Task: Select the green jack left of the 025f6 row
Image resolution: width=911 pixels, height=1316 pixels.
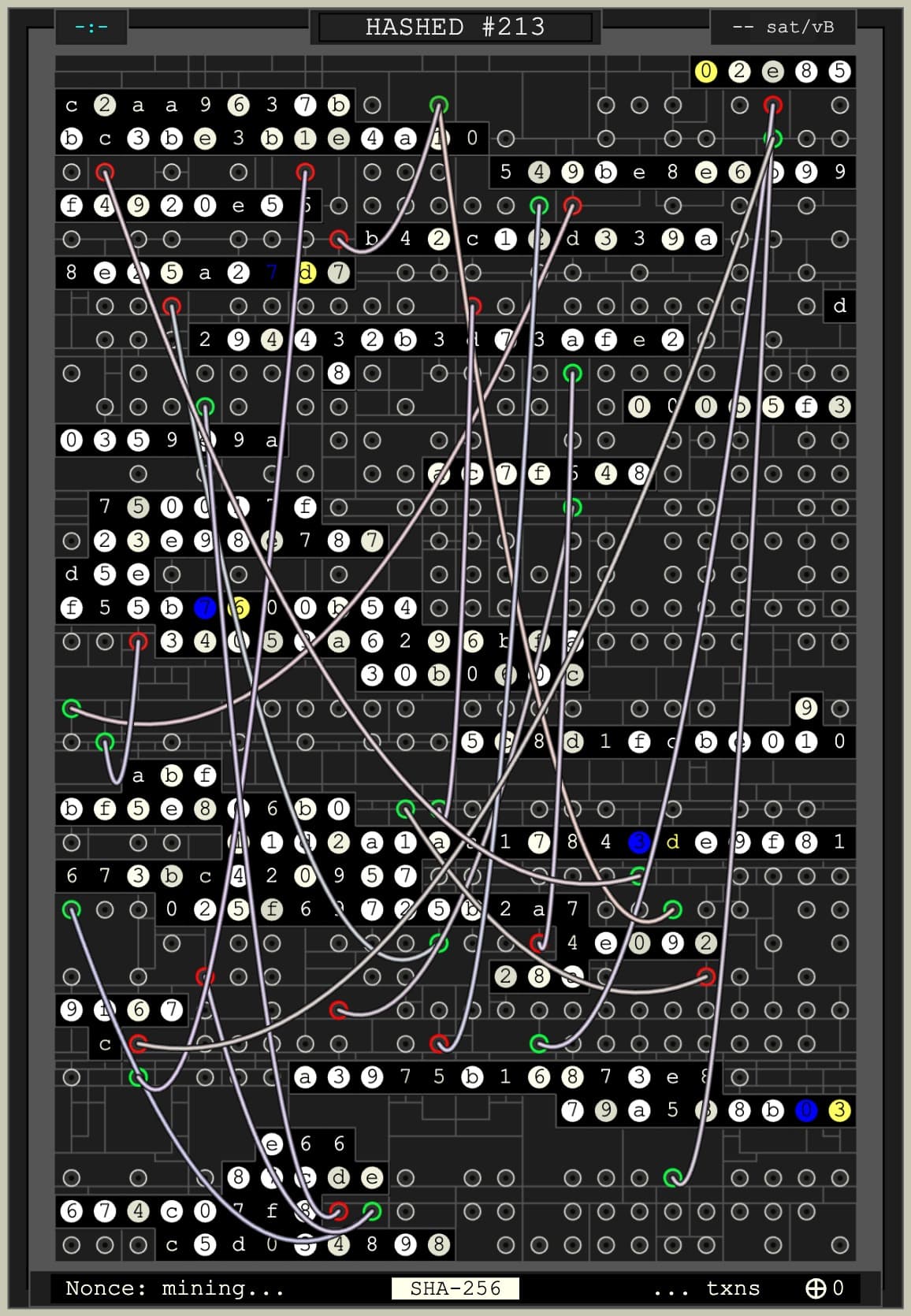Action: pyautogui.click(x=72, y=910)
